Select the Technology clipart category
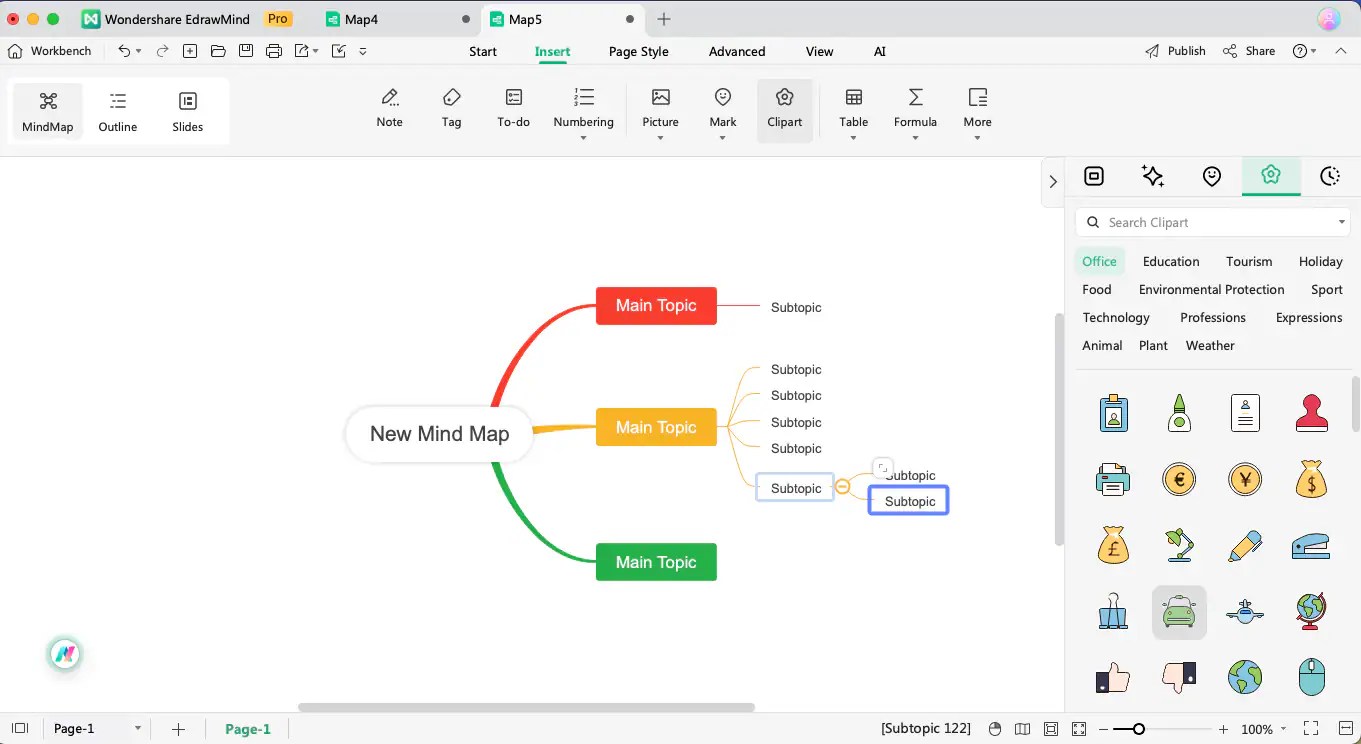1361x744 pixels. pyautogui.click(x=1116, y=317)
